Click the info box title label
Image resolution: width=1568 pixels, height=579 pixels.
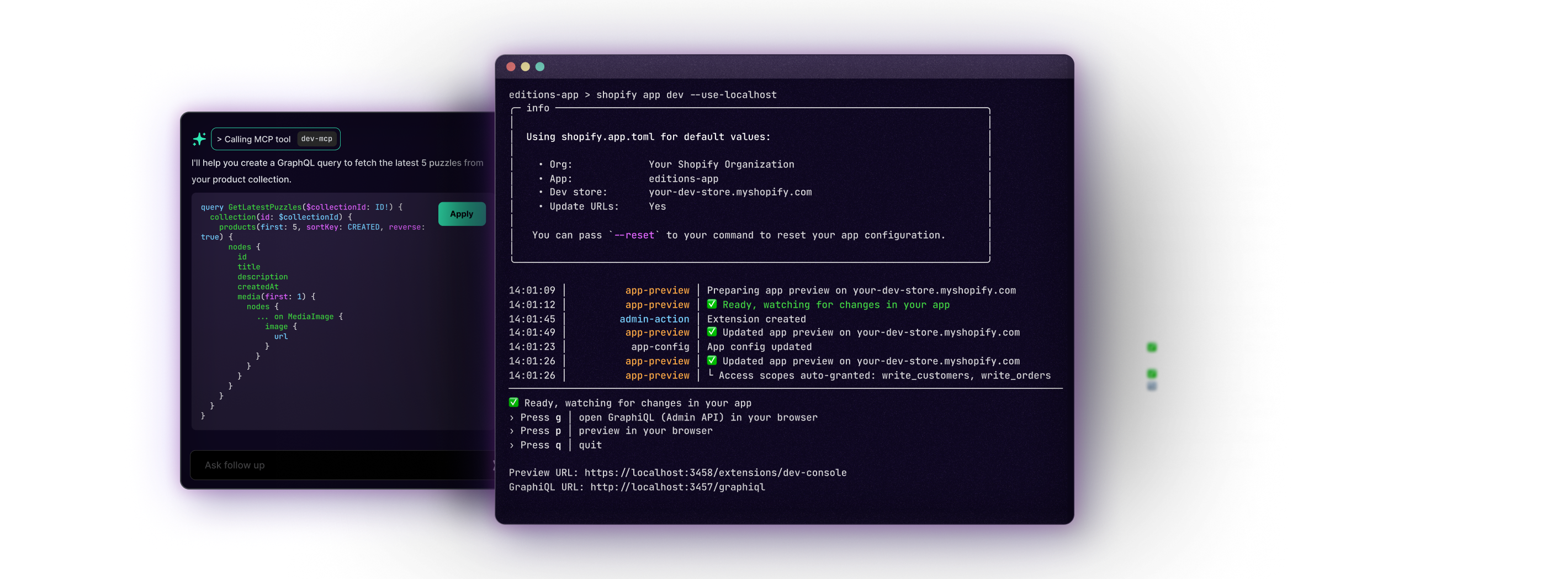[537, 108]
